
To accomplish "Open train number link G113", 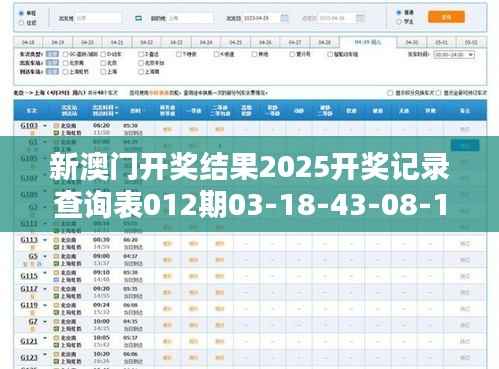I will 29,240.
